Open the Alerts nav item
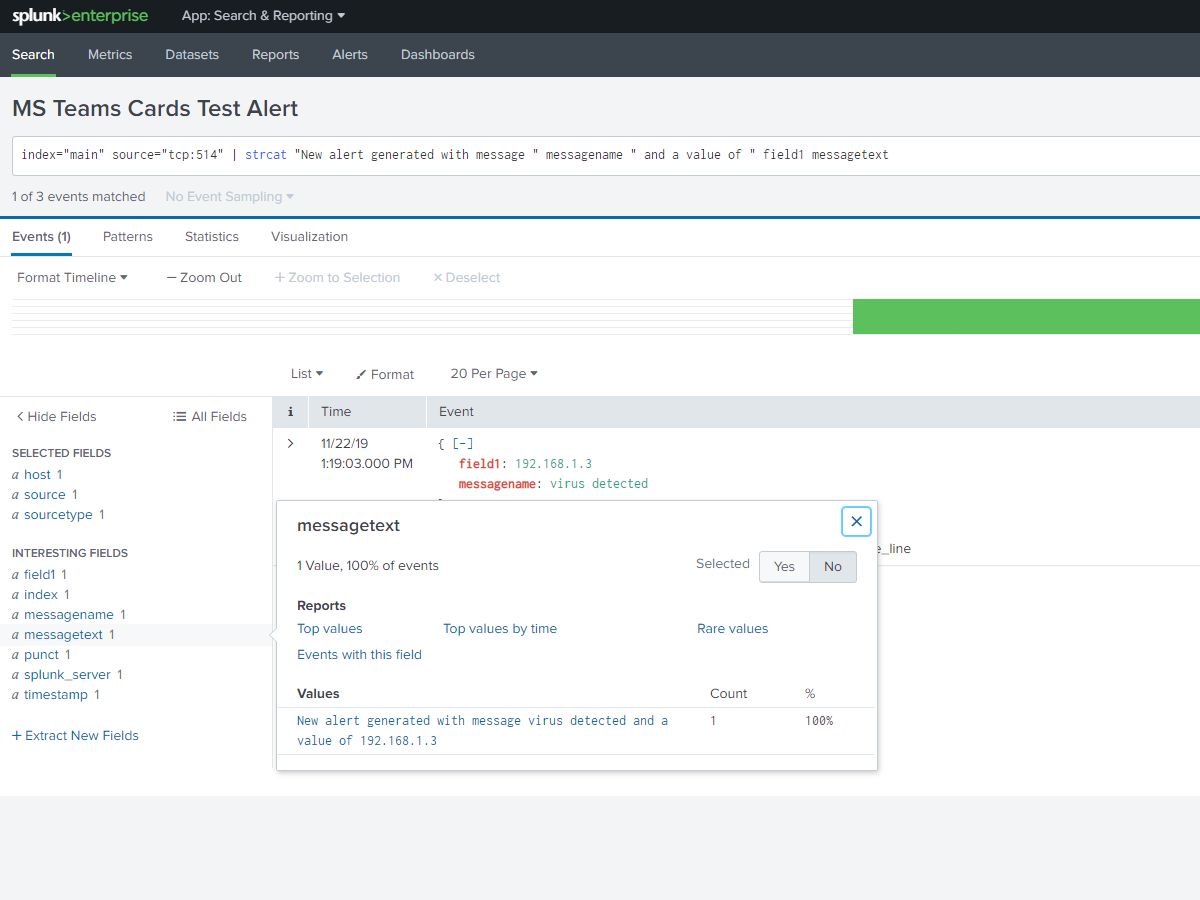 tap(350, 55)
